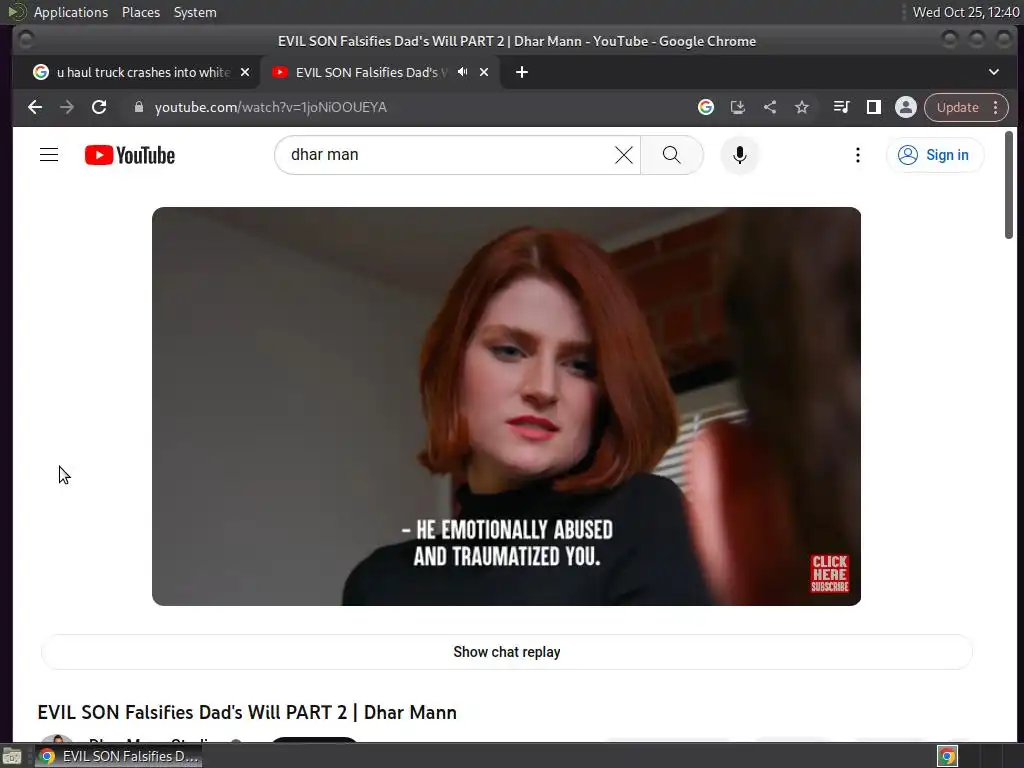Click the show desktop icon in bottom panel
Screen dimensions: 1024x768
pos(12,757)
